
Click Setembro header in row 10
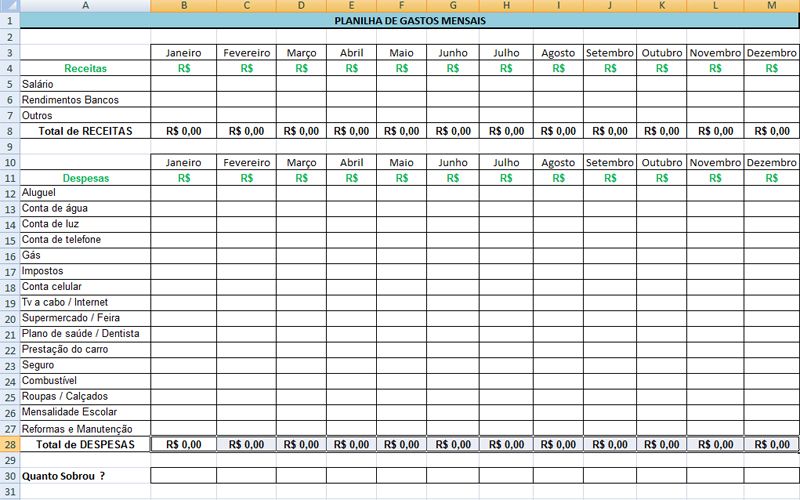[610, 163]
